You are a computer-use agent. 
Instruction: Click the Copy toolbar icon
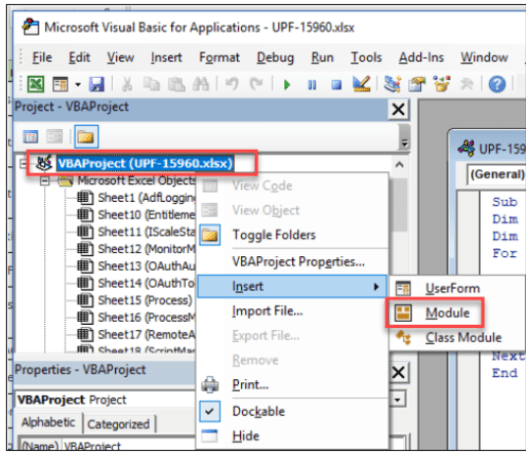pos(151,84)
